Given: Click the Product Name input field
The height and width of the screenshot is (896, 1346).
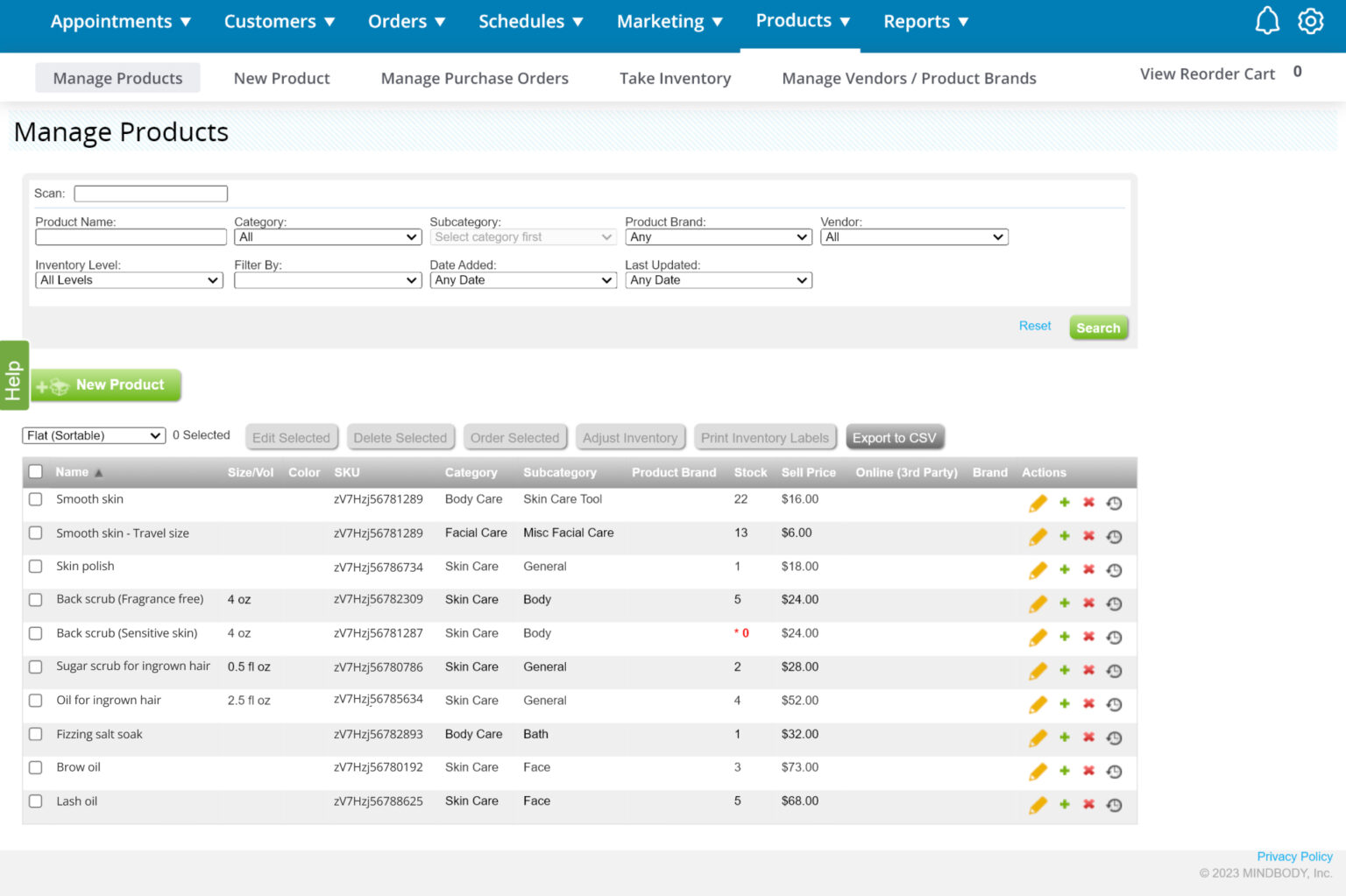Looking at the screenshot, I should 131,237.
